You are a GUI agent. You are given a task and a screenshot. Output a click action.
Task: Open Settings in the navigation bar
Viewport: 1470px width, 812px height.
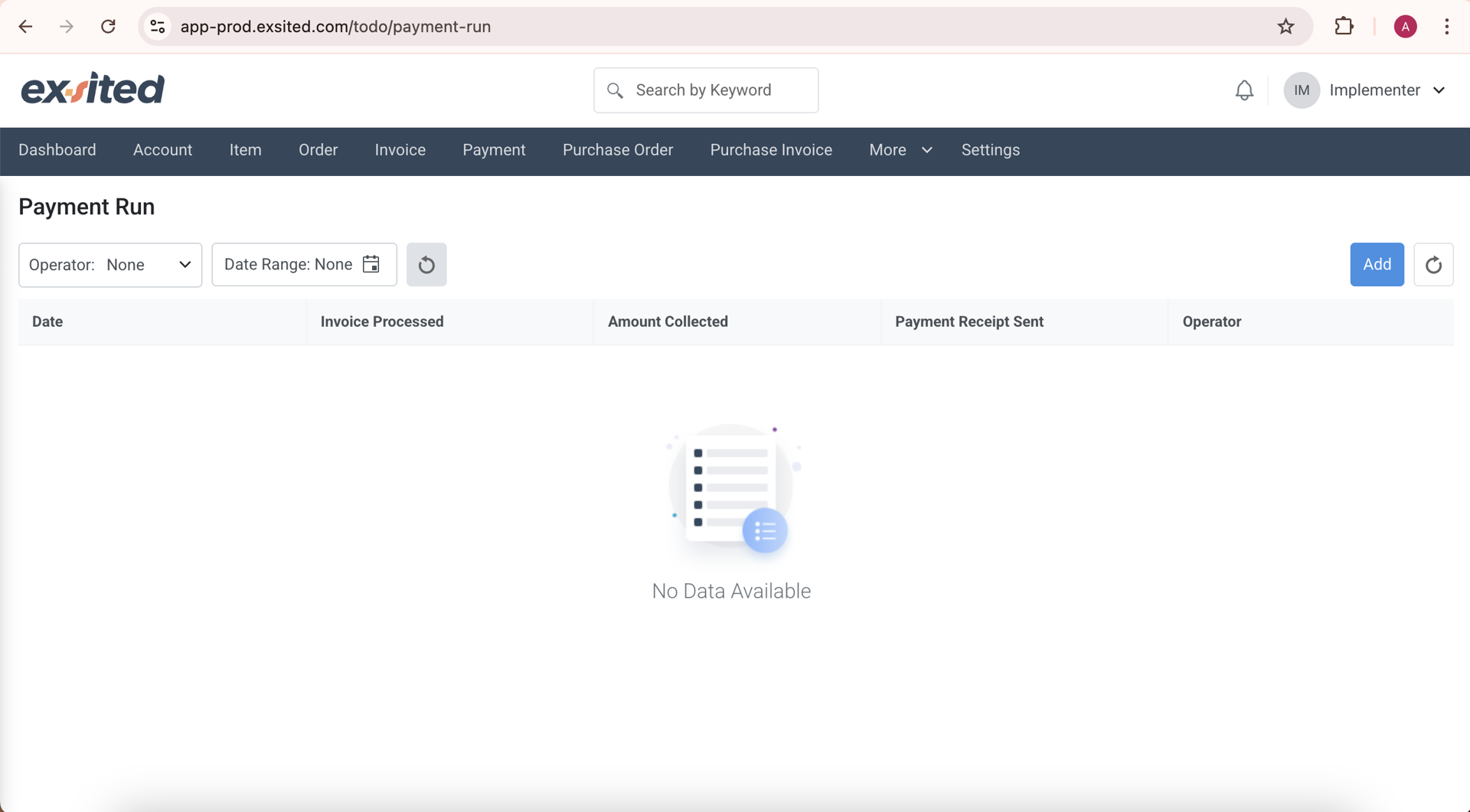(x=990, y=150)
